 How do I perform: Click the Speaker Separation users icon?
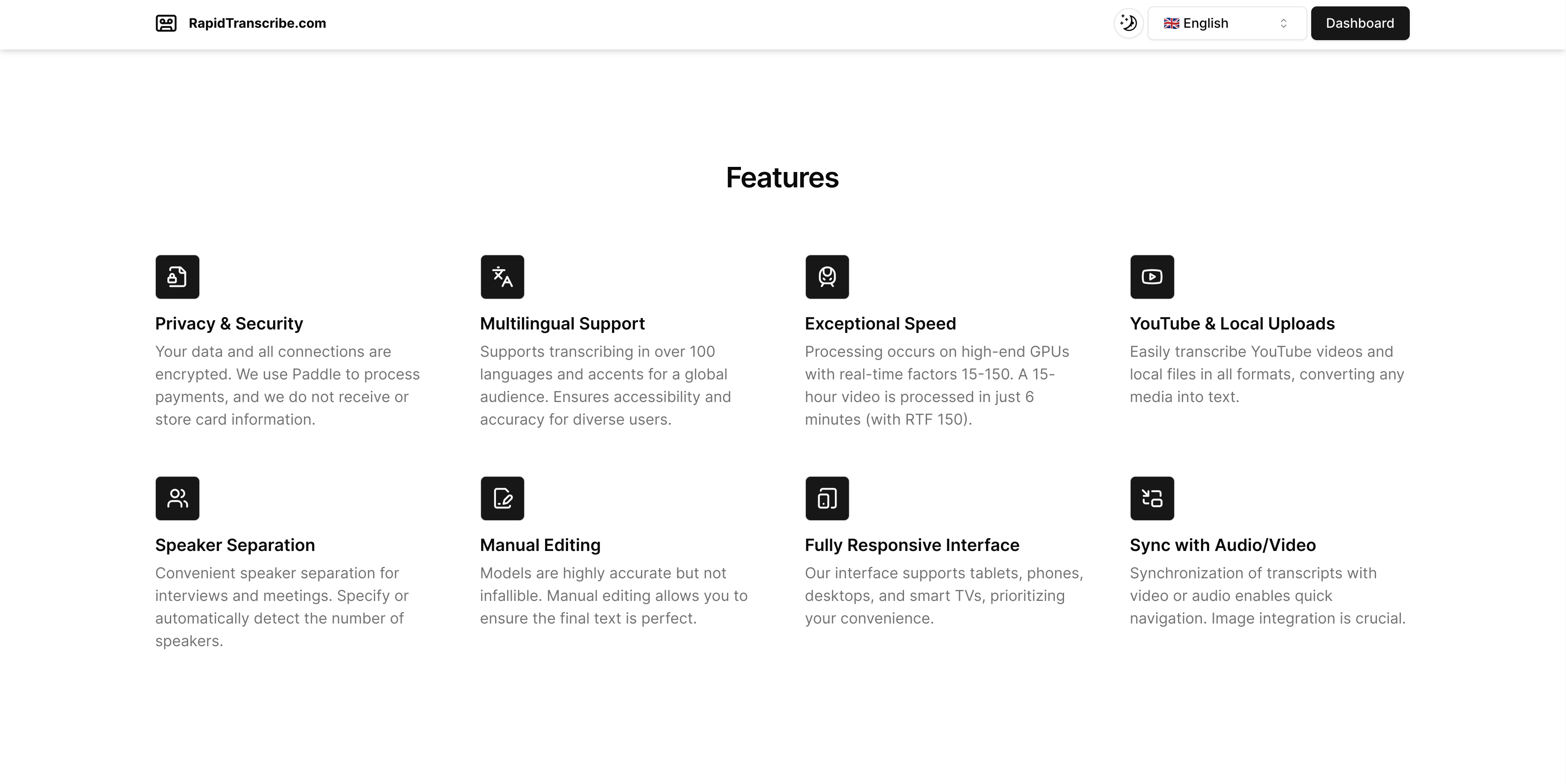[x=177, y=498]
